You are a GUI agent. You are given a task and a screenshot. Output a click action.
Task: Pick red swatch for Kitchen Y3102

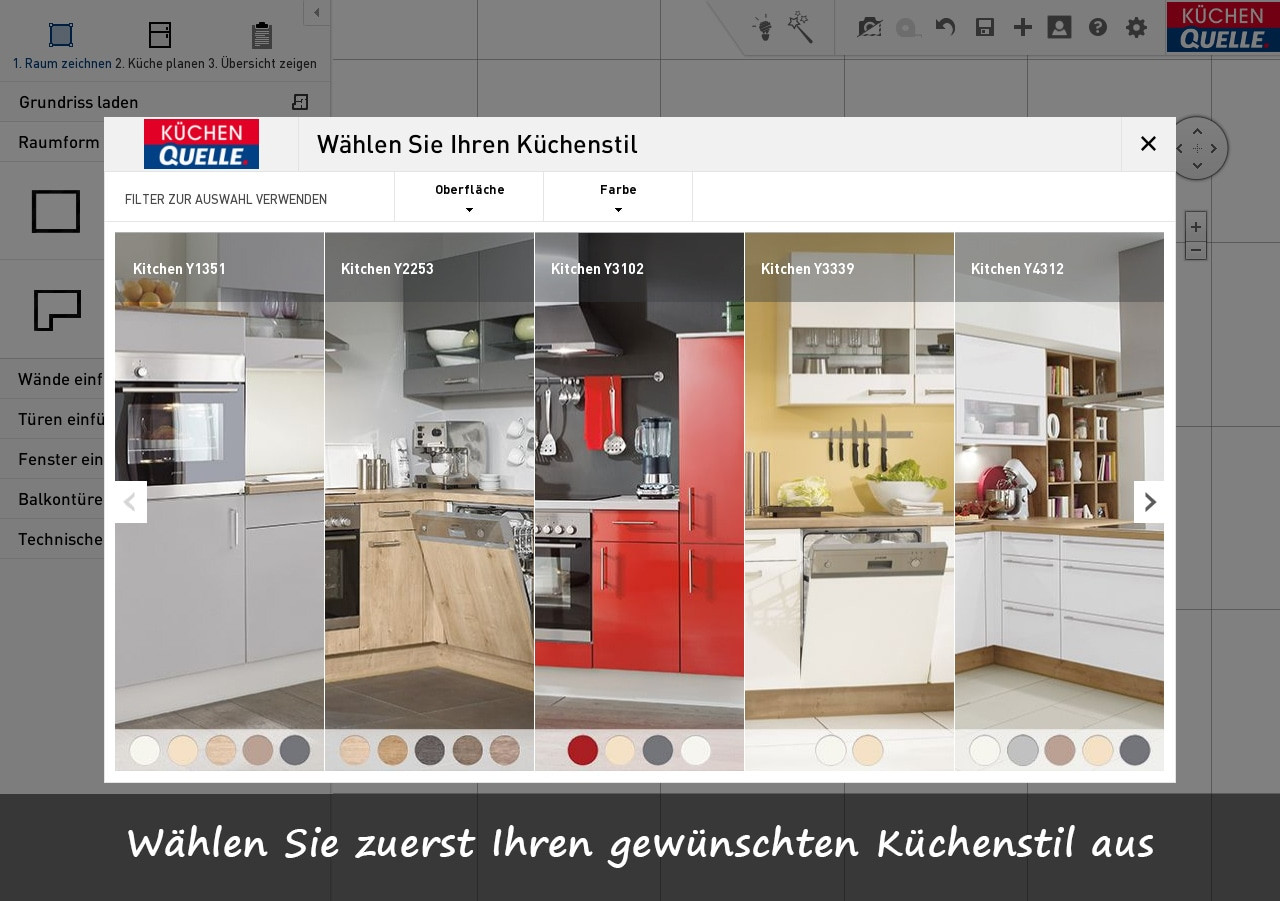583,750
